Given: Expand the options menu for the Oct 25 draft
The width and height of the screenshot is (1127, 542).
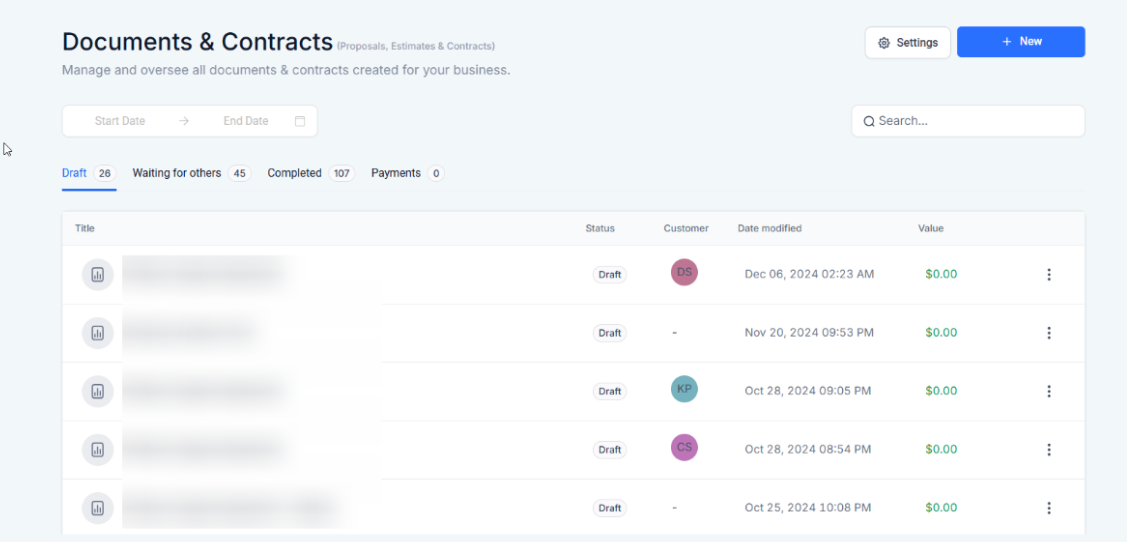Looking at the screenshot, I should 1048,508.
